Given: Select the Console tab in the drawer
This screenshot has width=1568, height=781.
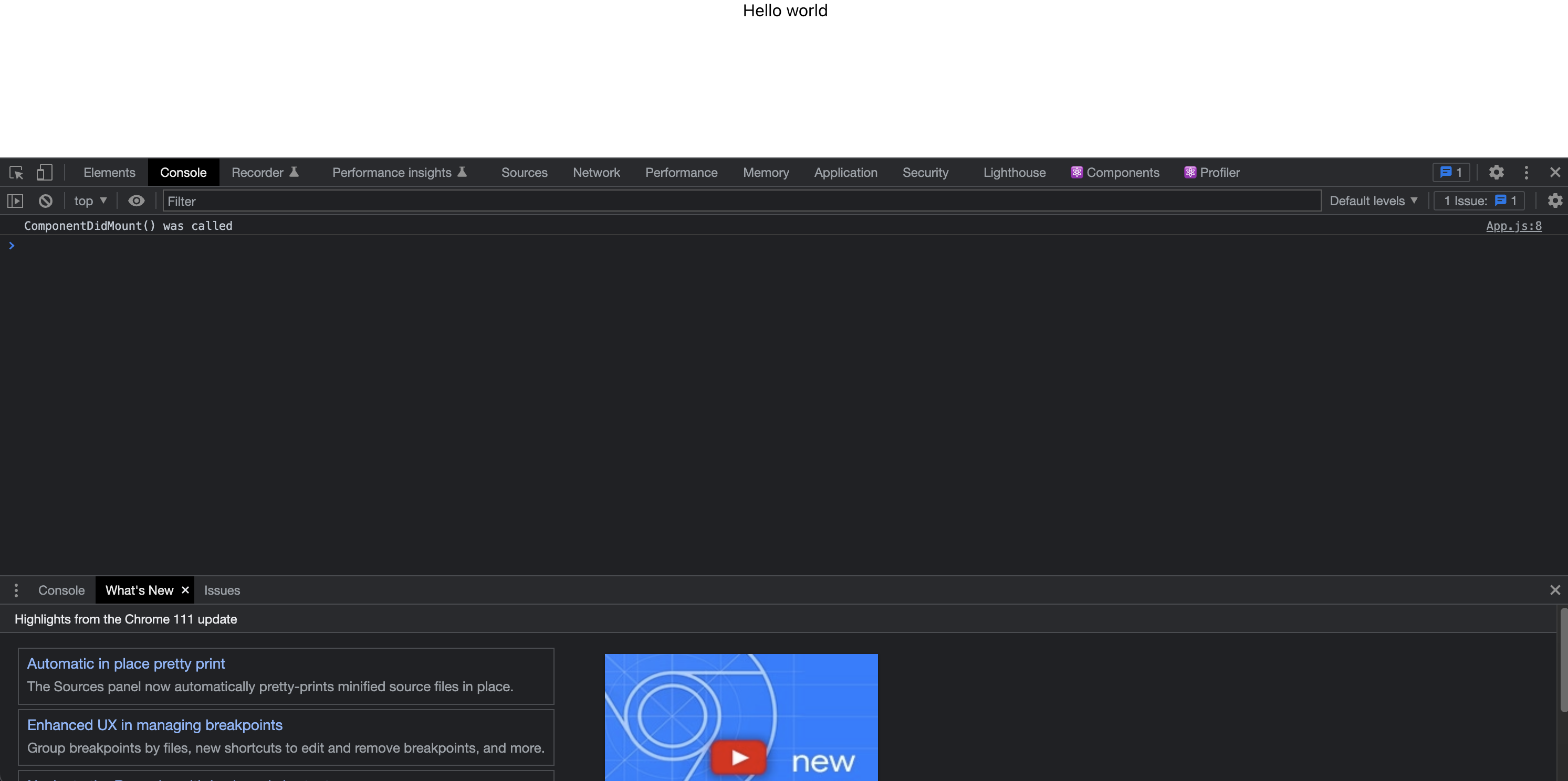Looking at the screenshot, I should 61,590.
